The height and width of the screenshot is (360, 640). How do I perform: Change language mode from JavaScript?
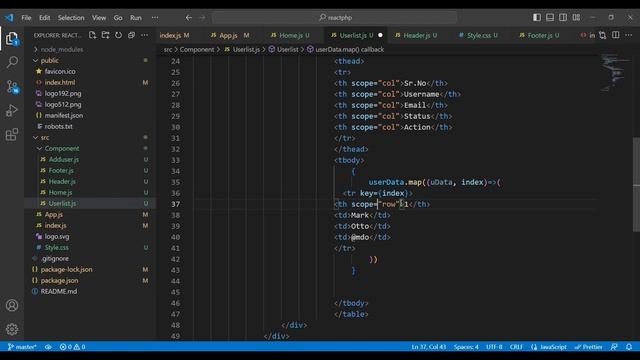[x=549, y=347]
